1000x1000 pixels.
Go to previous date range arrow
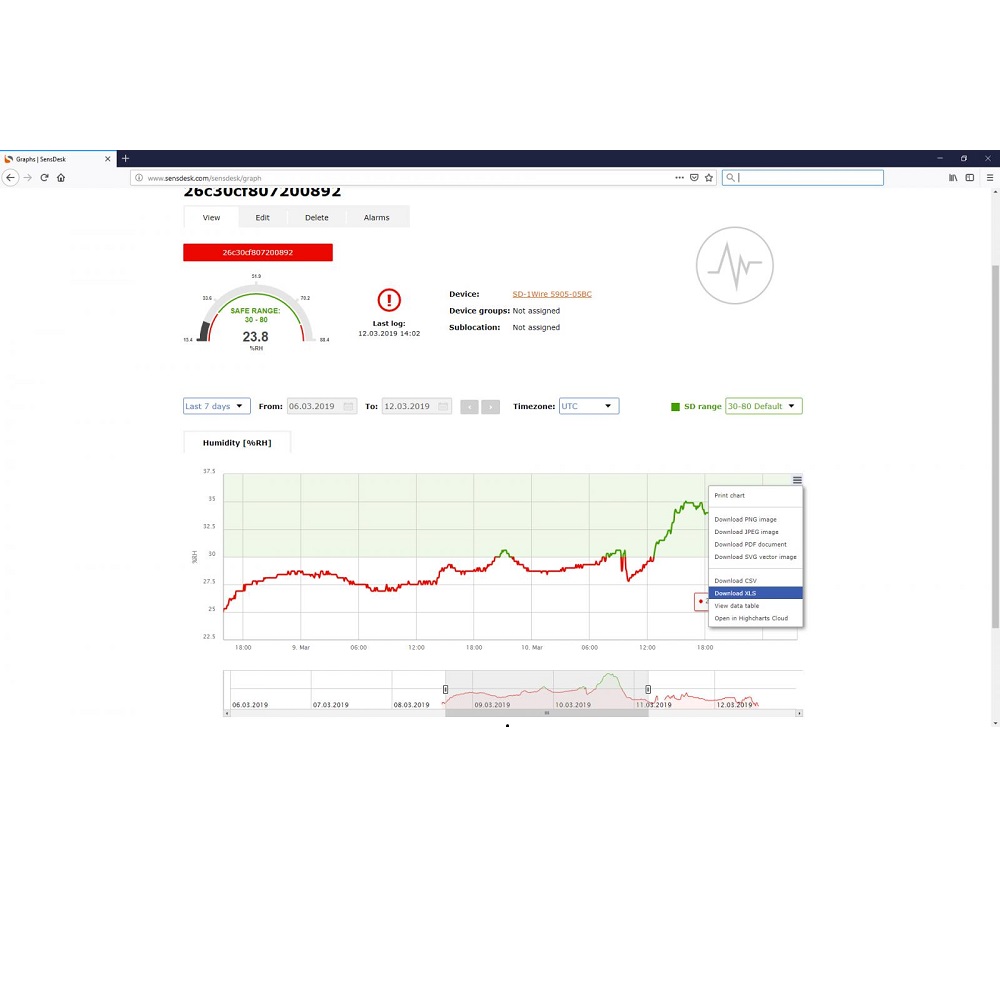(x=469, y=406)
